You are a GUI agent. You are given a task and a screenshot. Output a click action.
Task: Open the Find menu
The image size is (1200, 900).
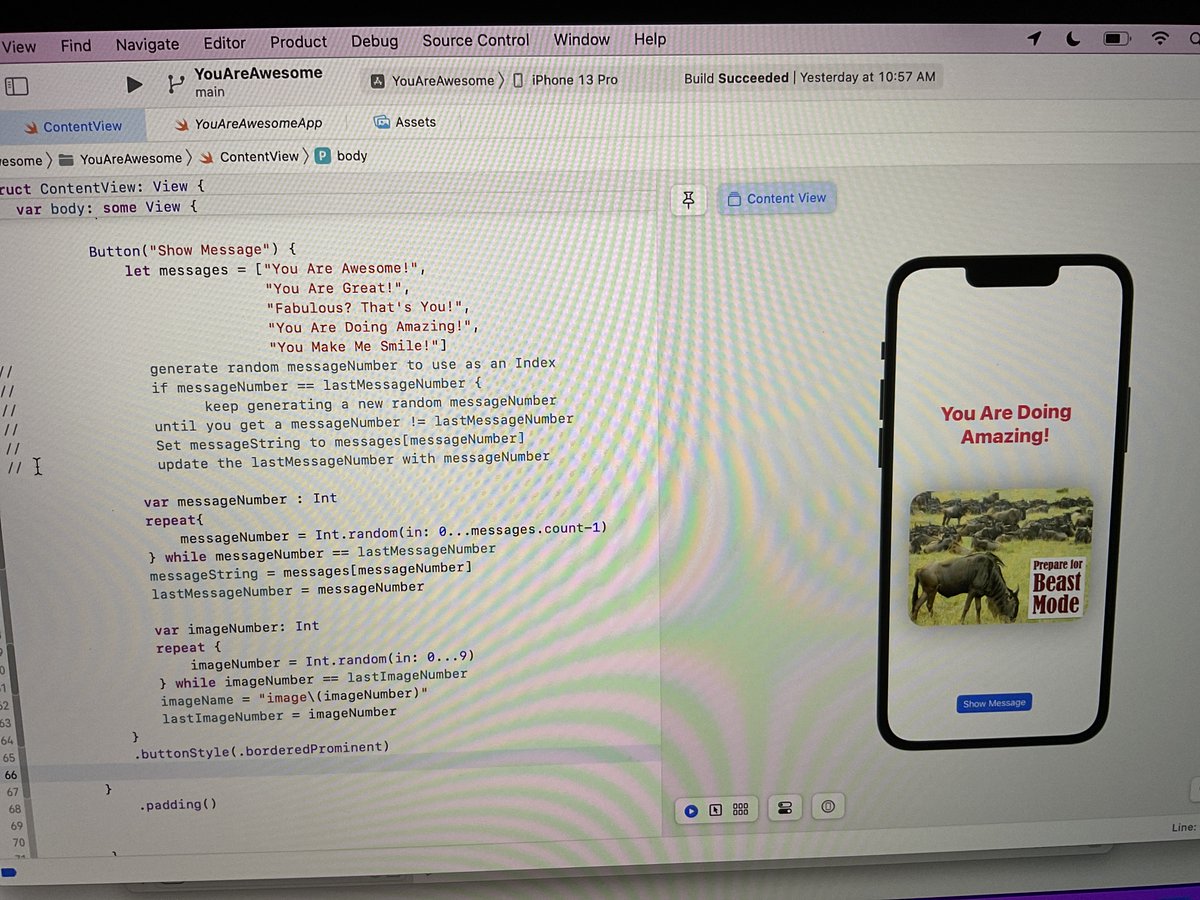coord(76,45)
